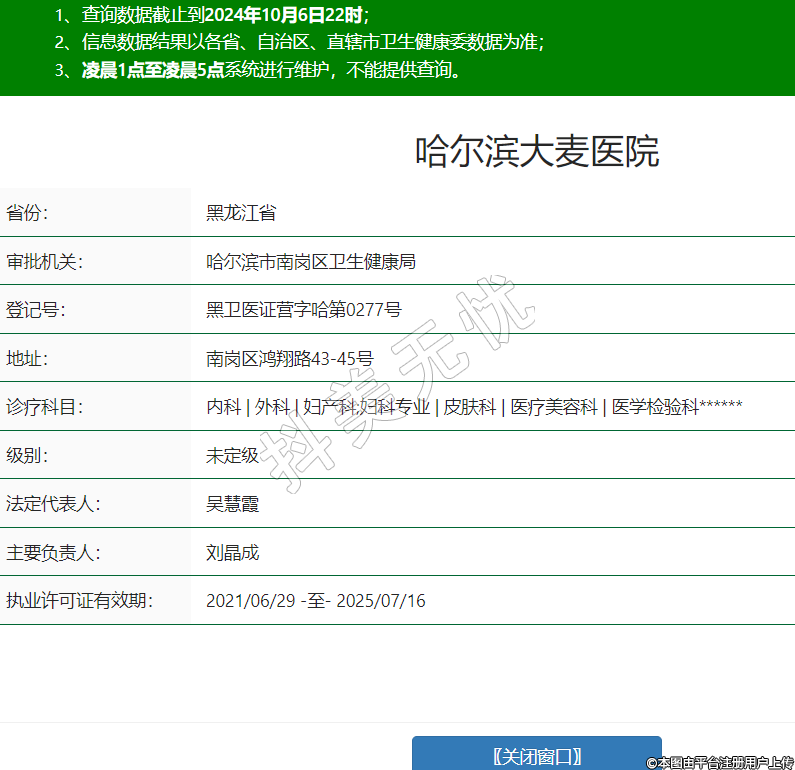
Task: Click the 级别 field label
Action: point(28,456)
